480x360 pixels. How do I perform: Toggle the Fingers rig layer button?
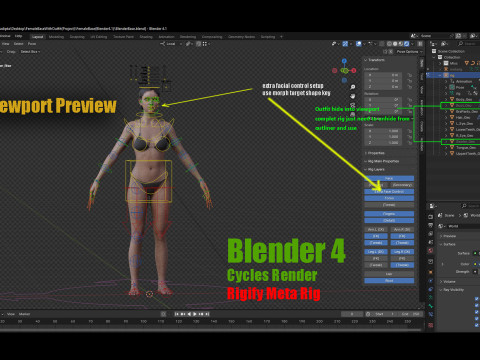coord(389,214)
